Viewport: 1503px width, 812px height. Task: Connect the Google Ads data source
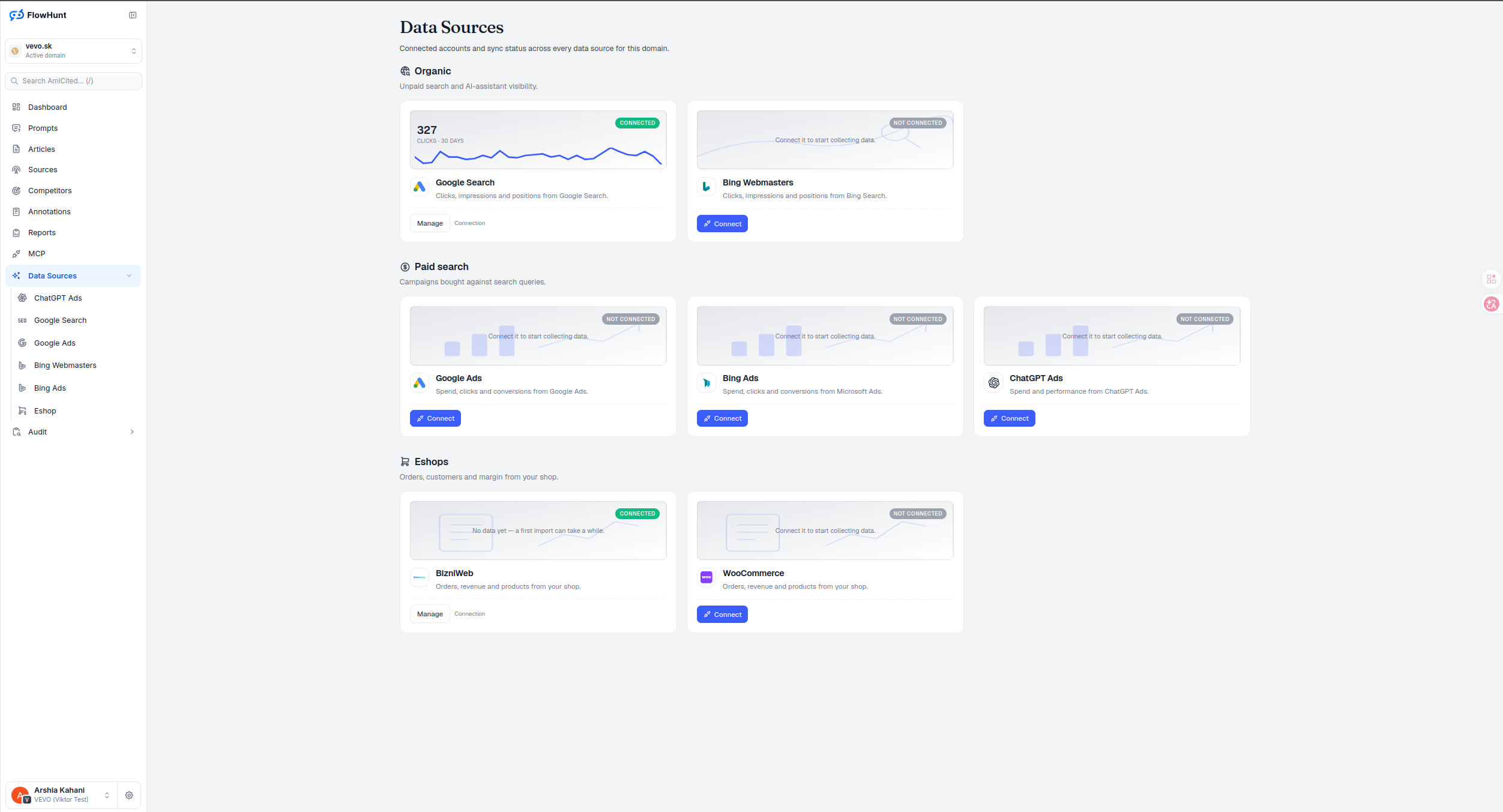tap(435, 418)
